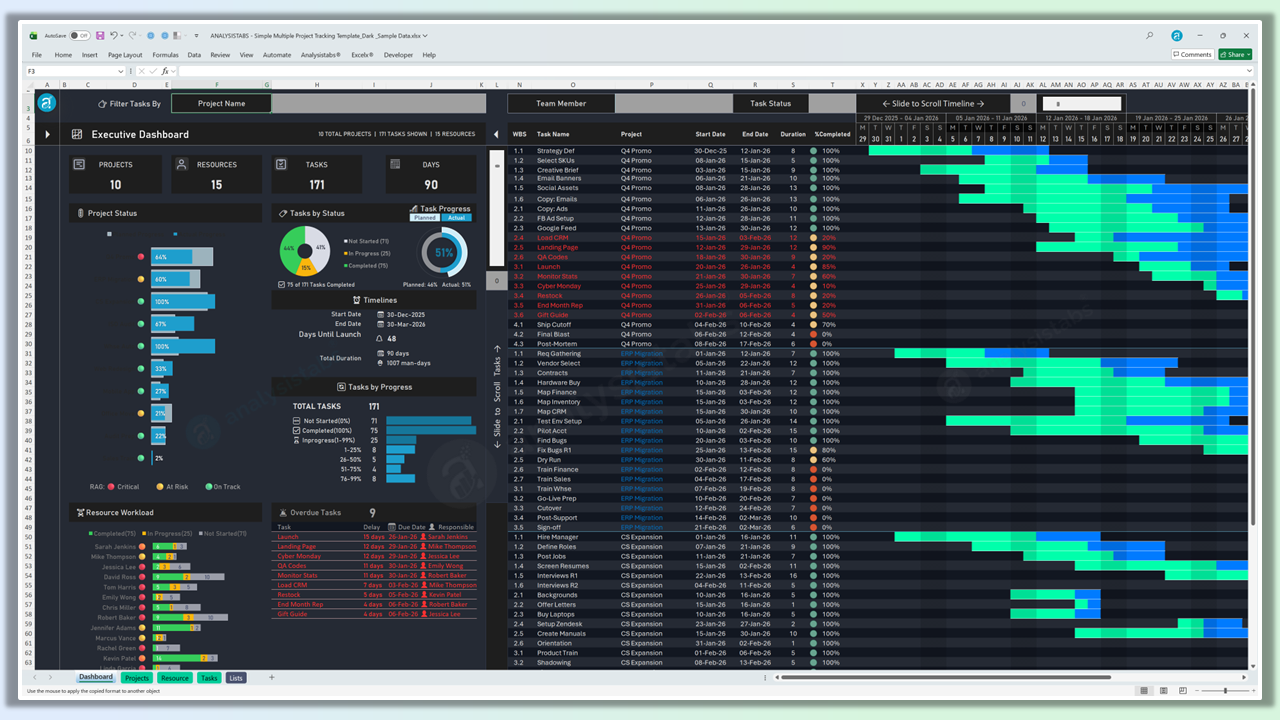
Task: Open the Search magnifier in the title bar
Action: click(x=1151, y=35)
